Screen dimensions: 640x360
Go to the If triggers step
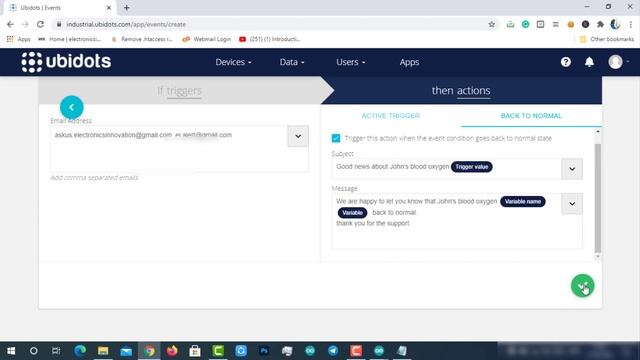pos(180,91)
